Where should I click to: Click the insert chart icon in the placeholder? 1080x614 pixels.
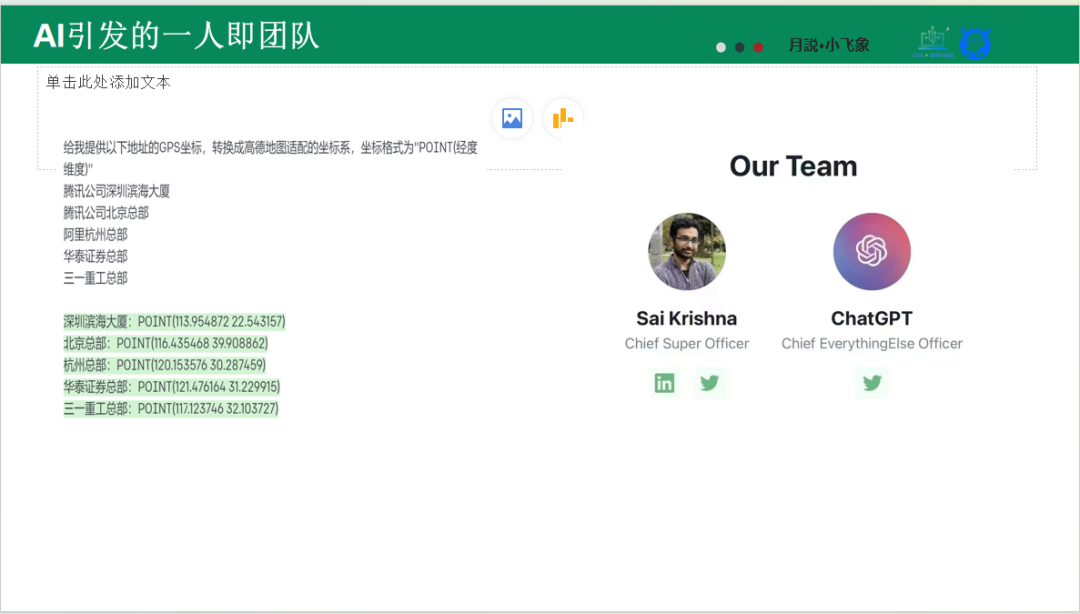pos(563,119)
